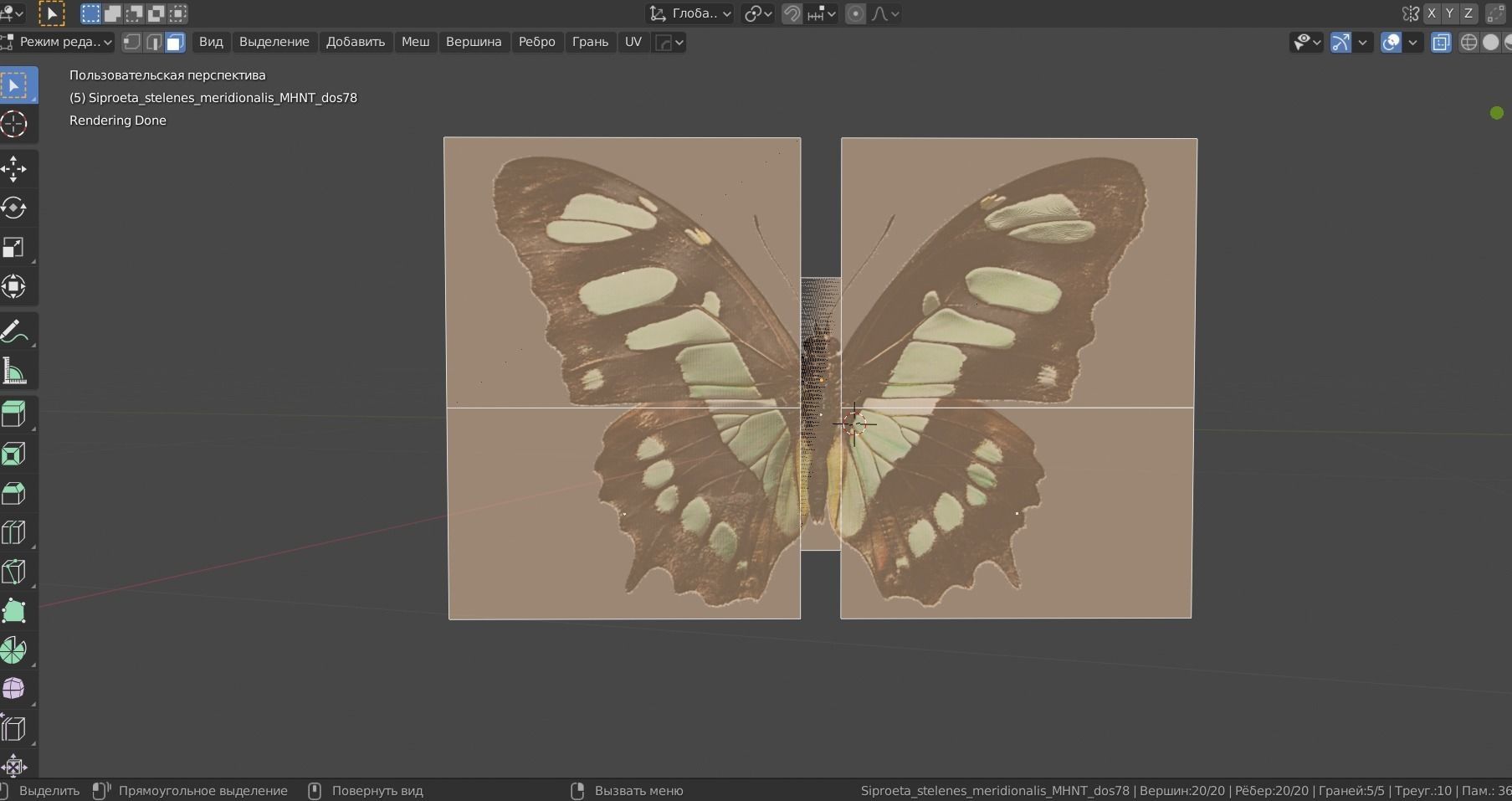The width and height of the screenshot is (1512, 801).
Task: Toggle snapping magnet button
Action: pyautogui.click(x=792, y=13)
